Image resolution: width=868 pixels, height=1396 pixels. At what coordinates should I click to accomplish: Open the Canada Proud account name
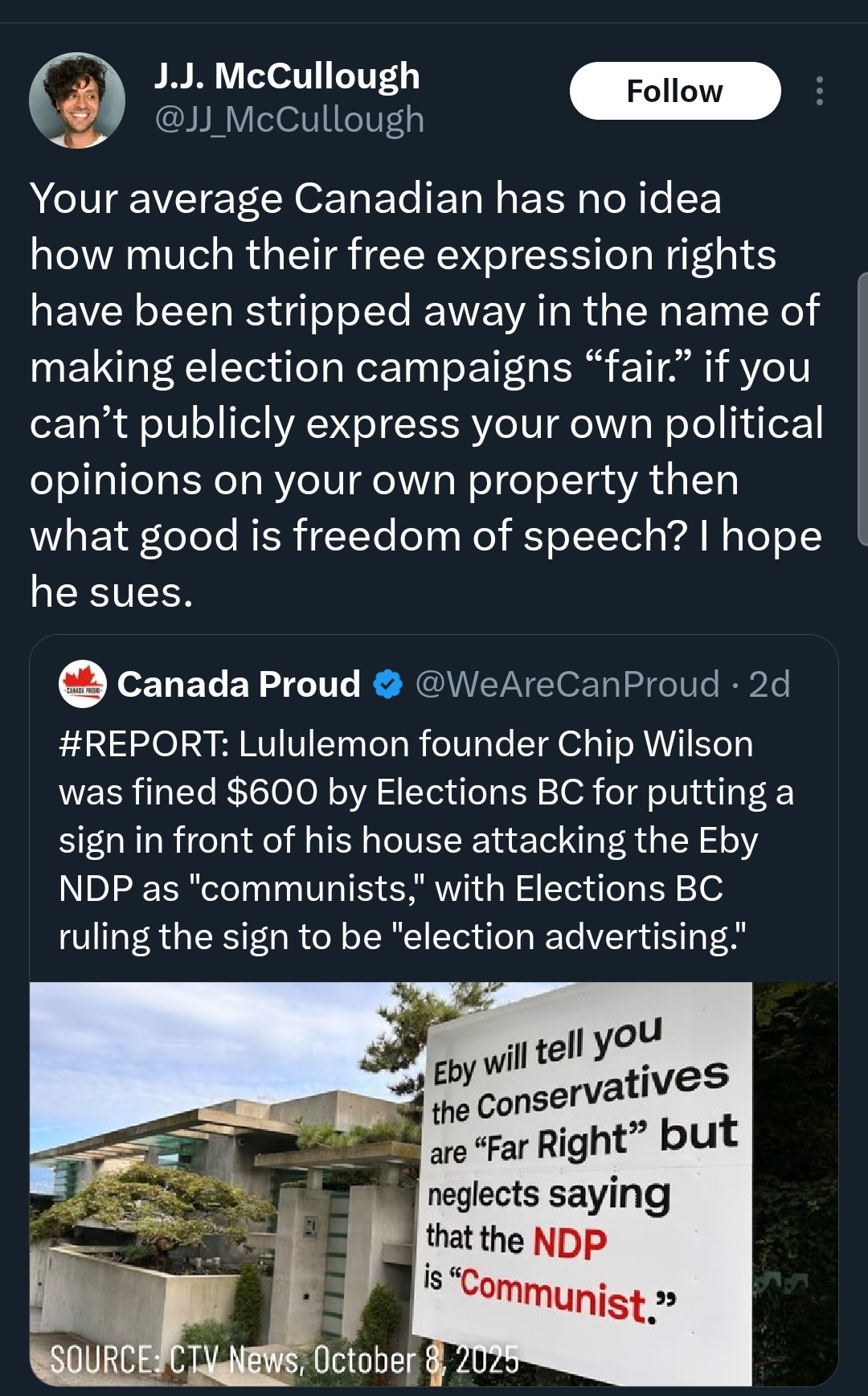coord(239,685)
